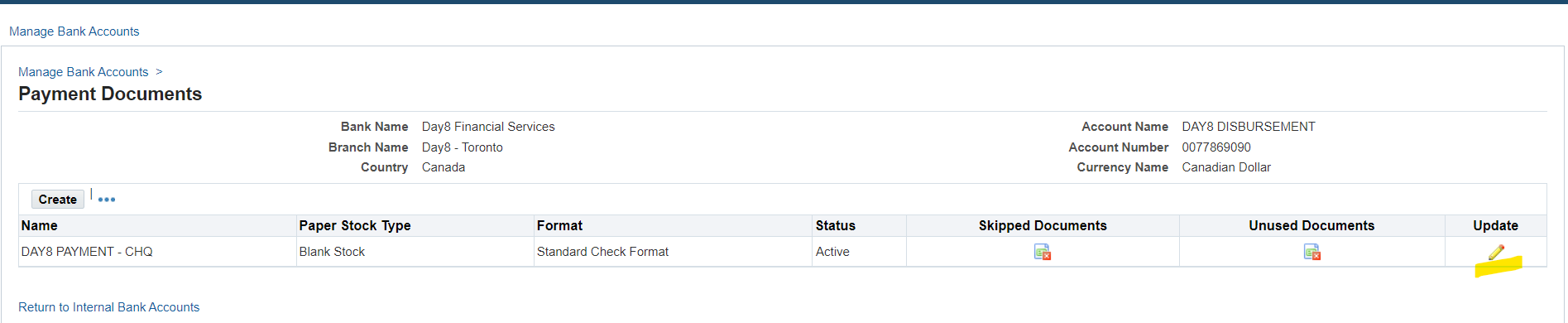This screenshot has height=323, width=1568.
Task: Click the Create button
Action: pos(58,200)
